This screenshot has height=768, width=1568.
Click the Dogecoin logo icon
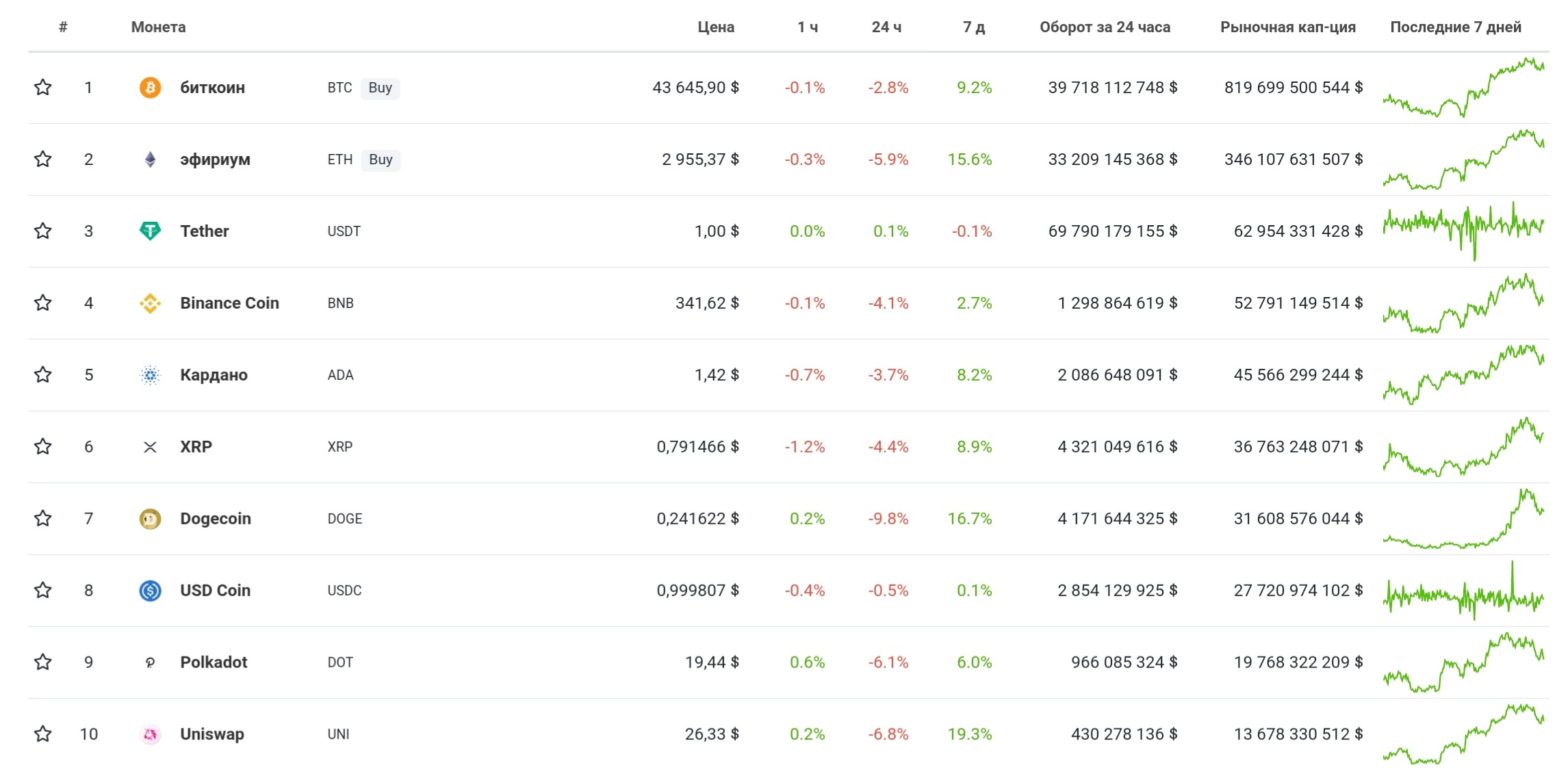[x=150, y=519]
